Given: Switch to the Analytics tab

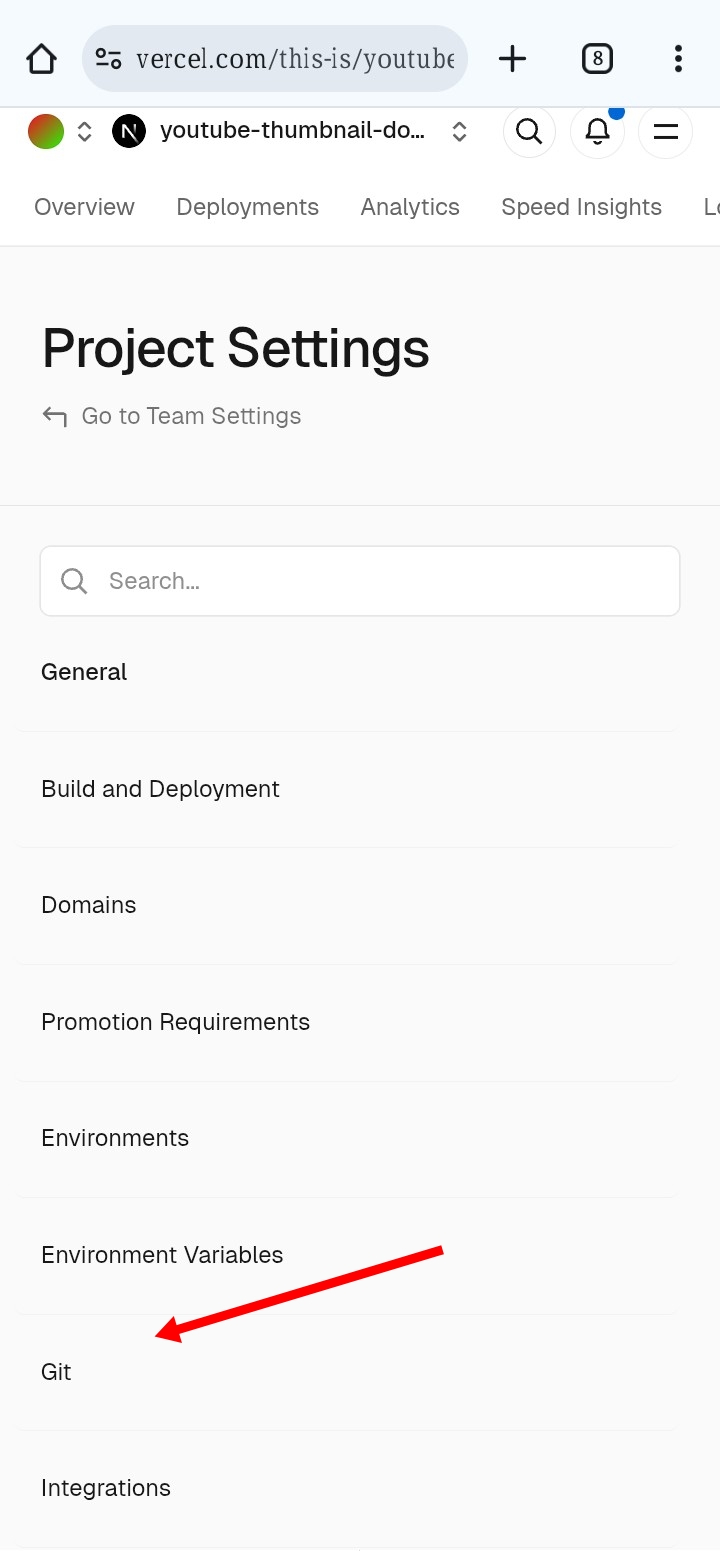Looking at the screenshot, I should click(410, 207).
